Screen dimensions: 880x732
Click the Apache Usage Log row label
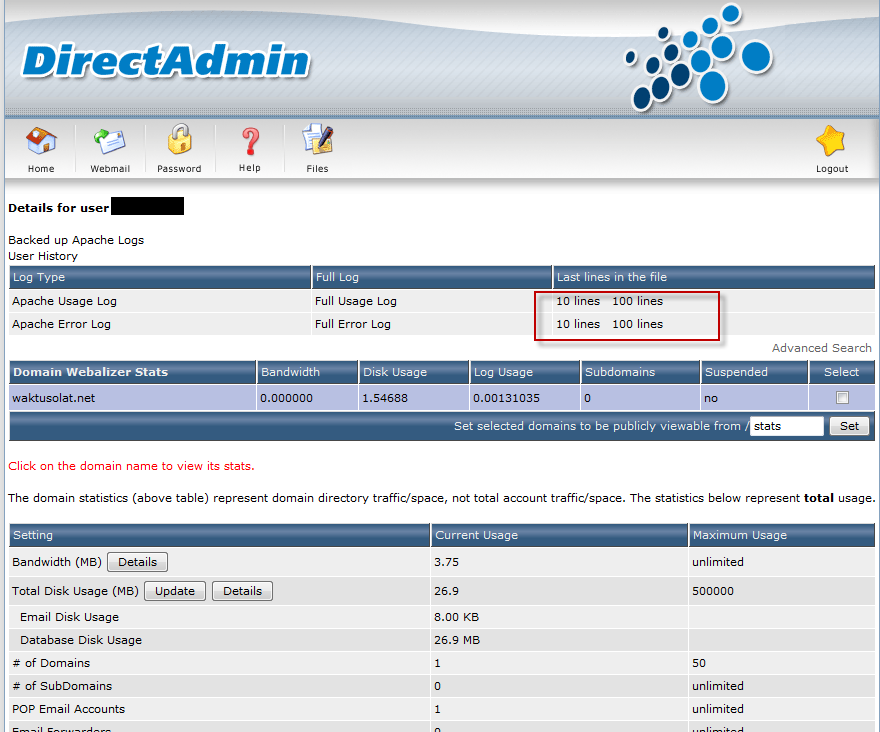pos(65,301)
